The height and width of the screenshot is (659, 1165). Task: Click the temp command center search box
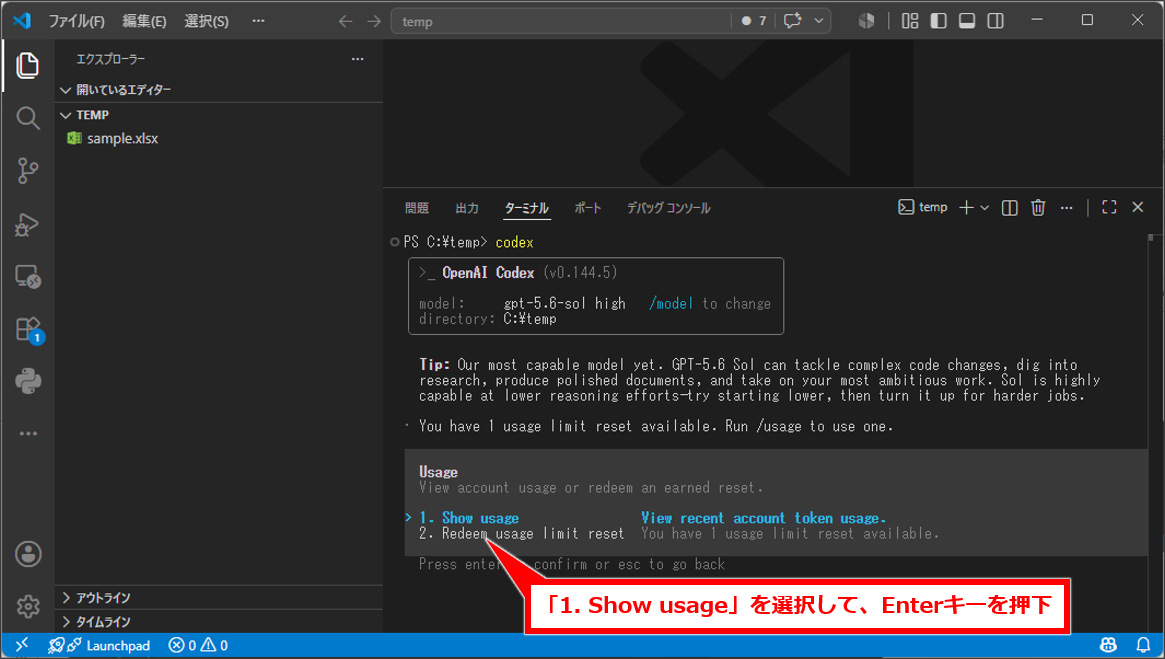561,22
